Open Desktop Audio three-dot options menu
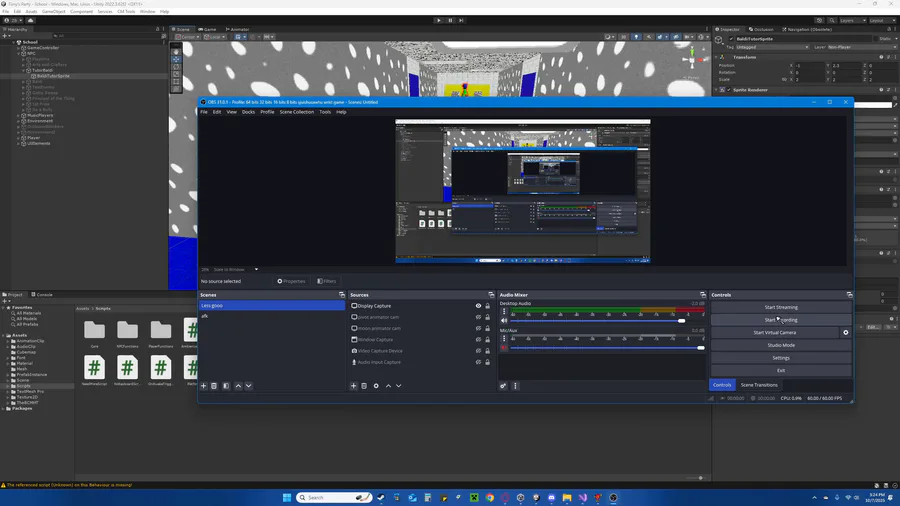The height and width of the screenshot is (506, 900). (x=505, y=312)
